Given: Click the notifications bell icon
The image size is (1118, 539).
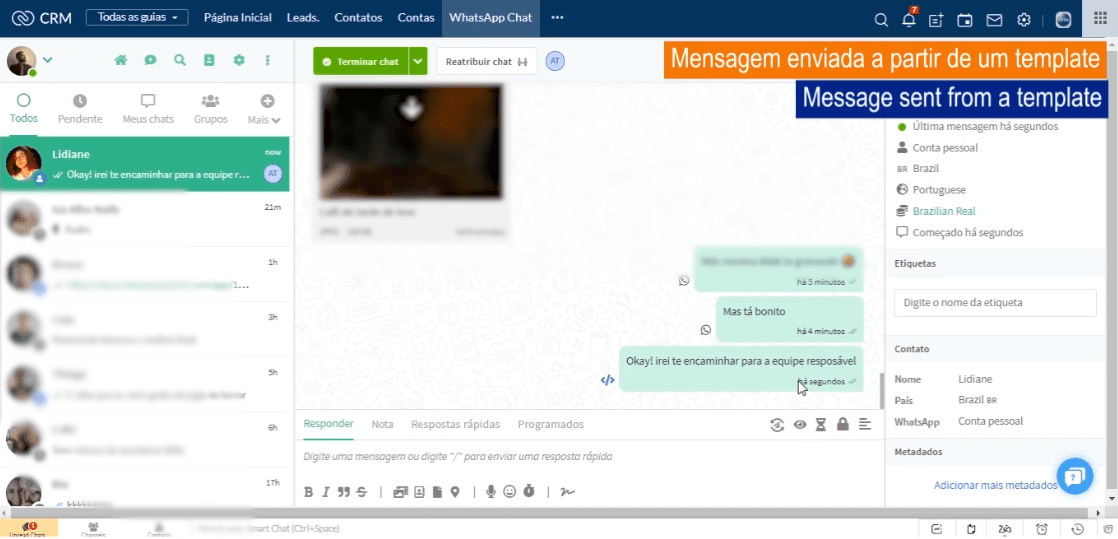Looking at the screenshot, I should [x=908, y=20].
